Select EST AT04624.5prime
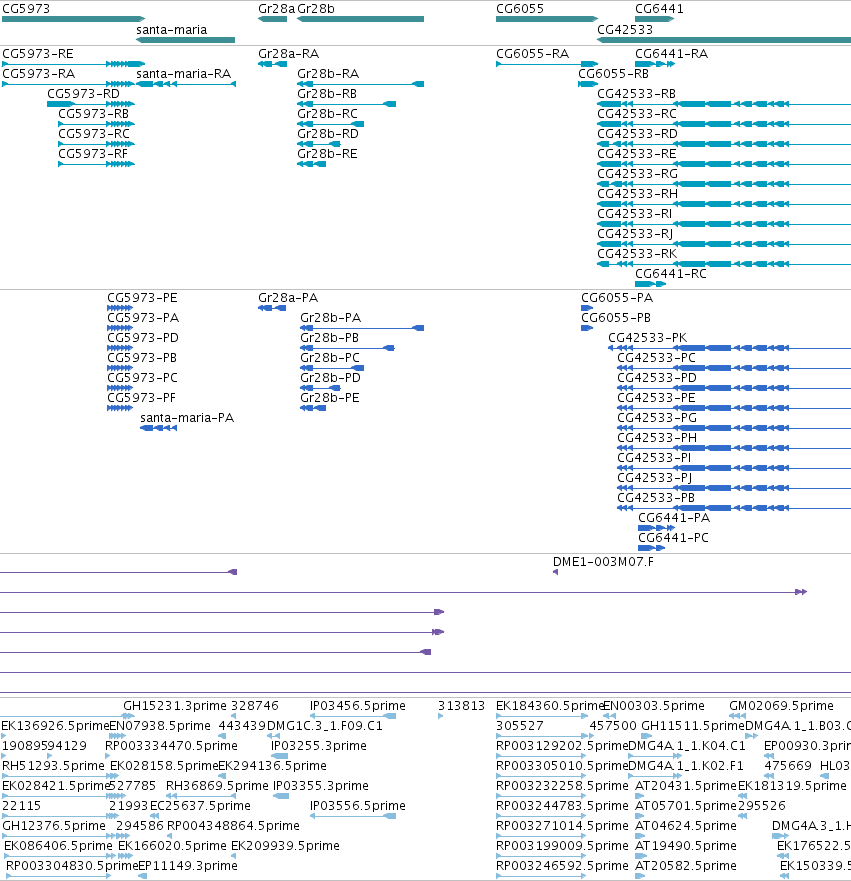The height and width of the screenshot is (881, 851). coord(641,836)
